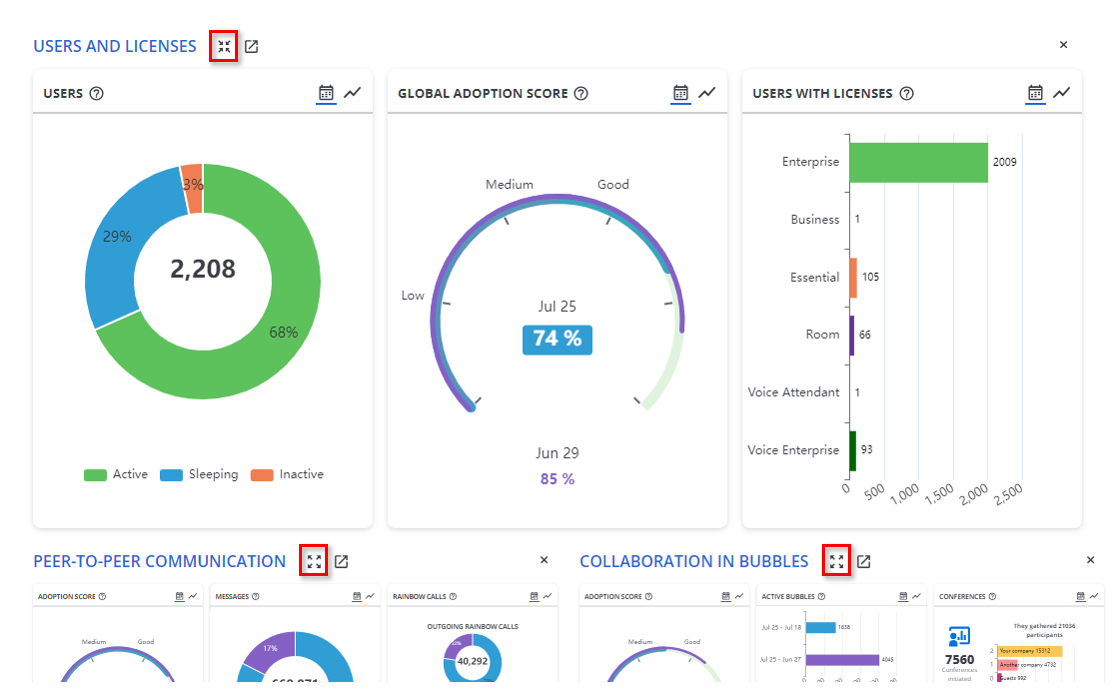The image size is (1113, 689).
Task: Click the Voice Attendant license label
Action: (x=794, y=392)
